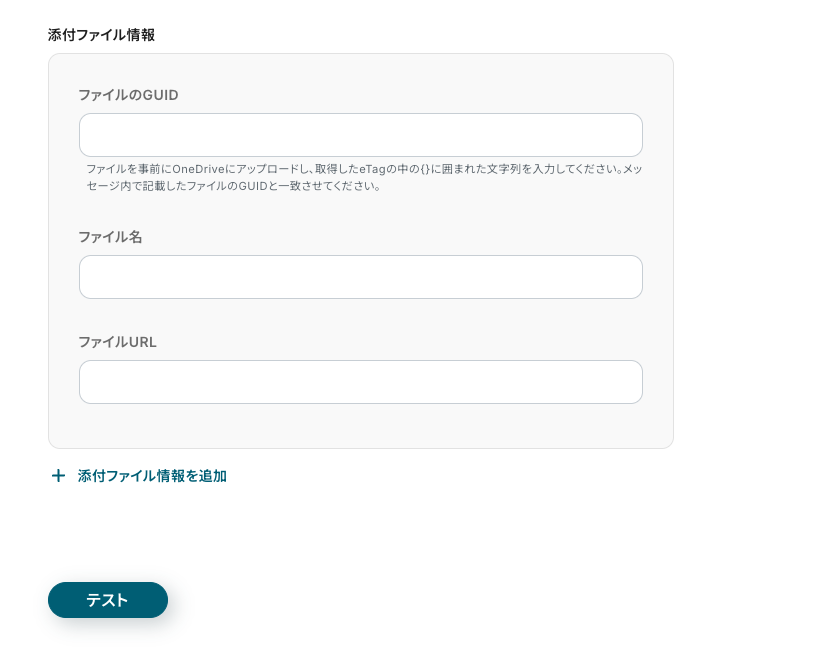Screen dimensions: 824x662
Task: Click the empty field below ファイルURL
Action: (360, 382)
